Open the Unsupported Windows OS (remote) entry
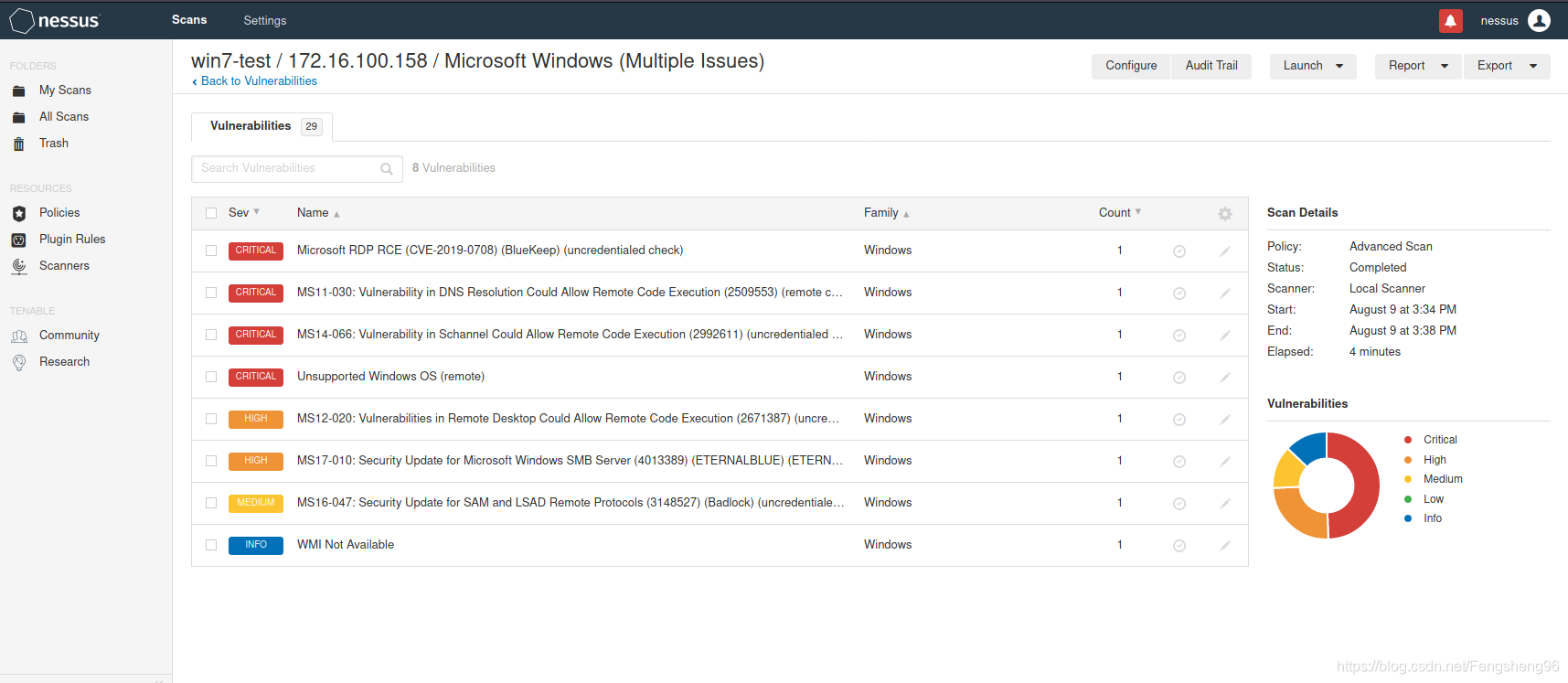Viewport: 1568px width, 683px height. (390, 377)
